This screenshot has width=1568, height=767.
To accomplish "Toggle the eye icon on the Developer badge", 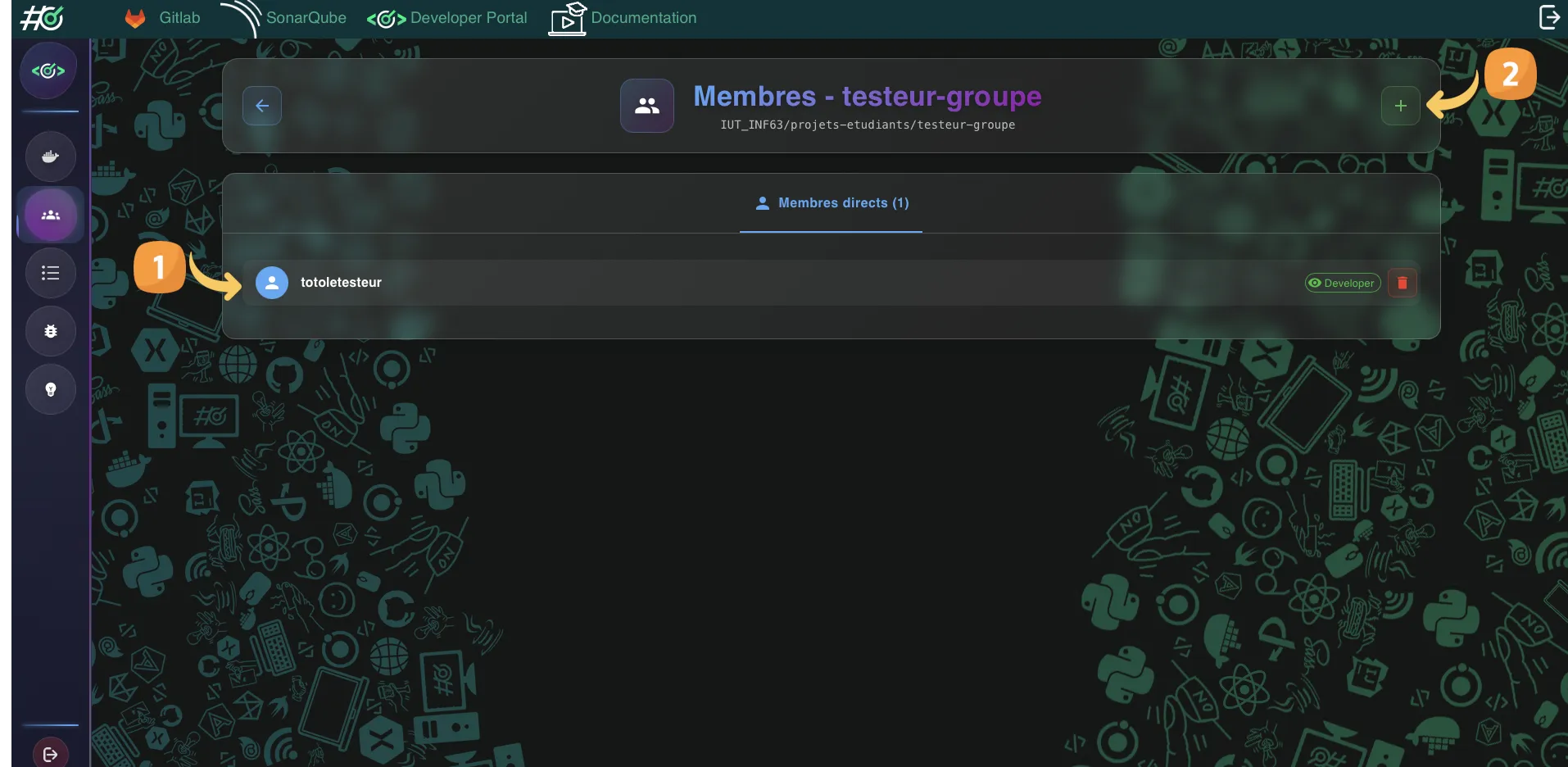I will point(1316,284).
